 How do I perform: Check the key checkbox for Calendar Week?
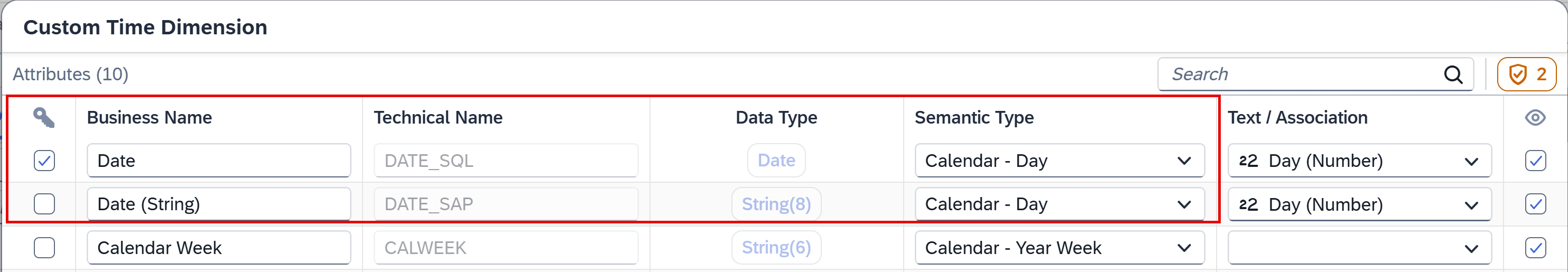click(x=44, y=248)
